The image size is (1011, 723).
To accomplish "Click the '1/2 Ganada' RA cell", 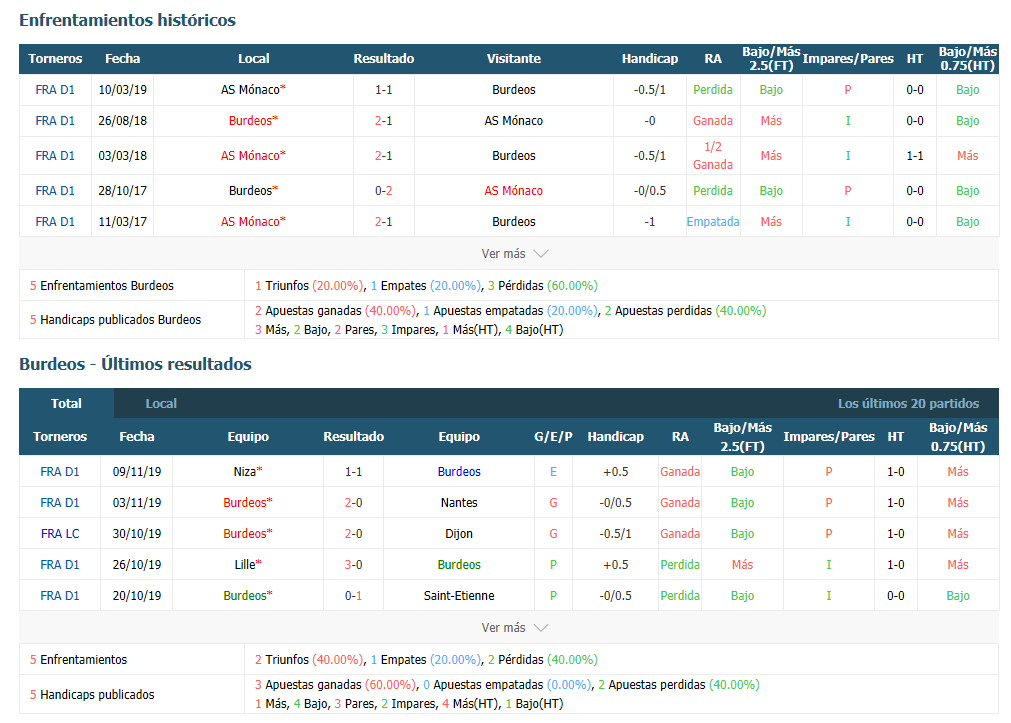I will coord(712,155).
